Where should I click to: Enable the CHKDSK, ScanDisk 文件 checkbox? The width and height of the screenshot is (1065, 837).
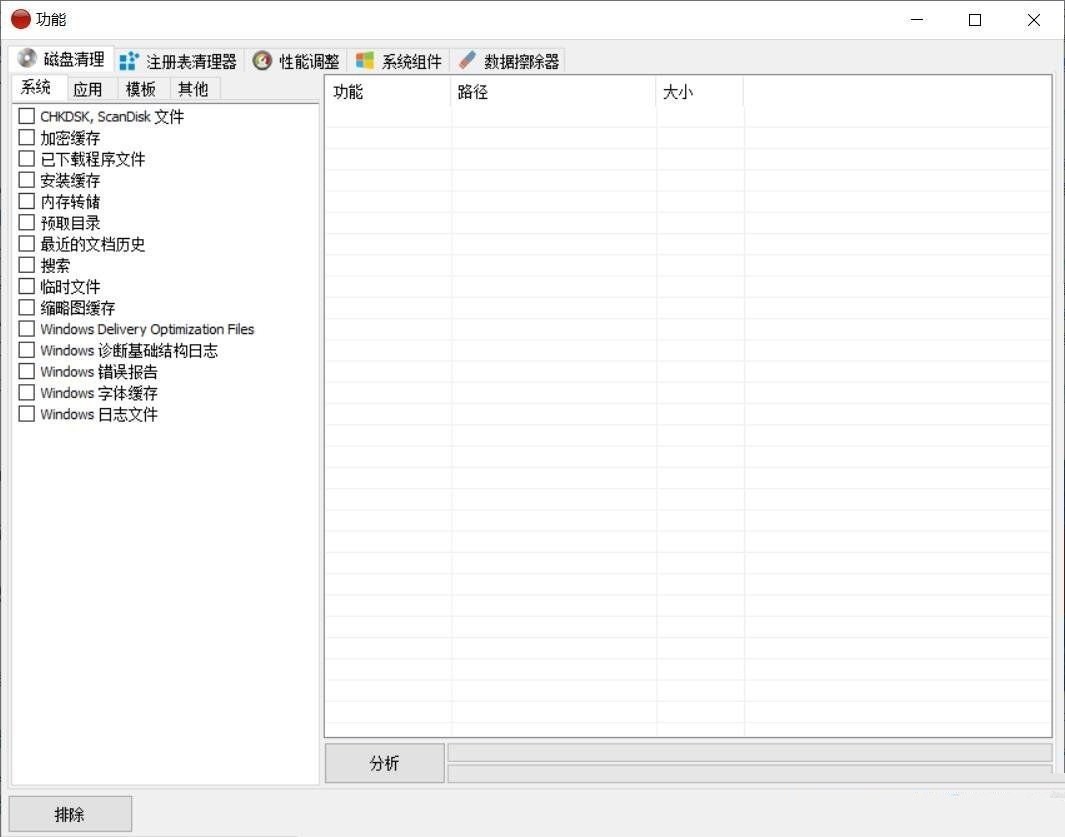point(27,117)
